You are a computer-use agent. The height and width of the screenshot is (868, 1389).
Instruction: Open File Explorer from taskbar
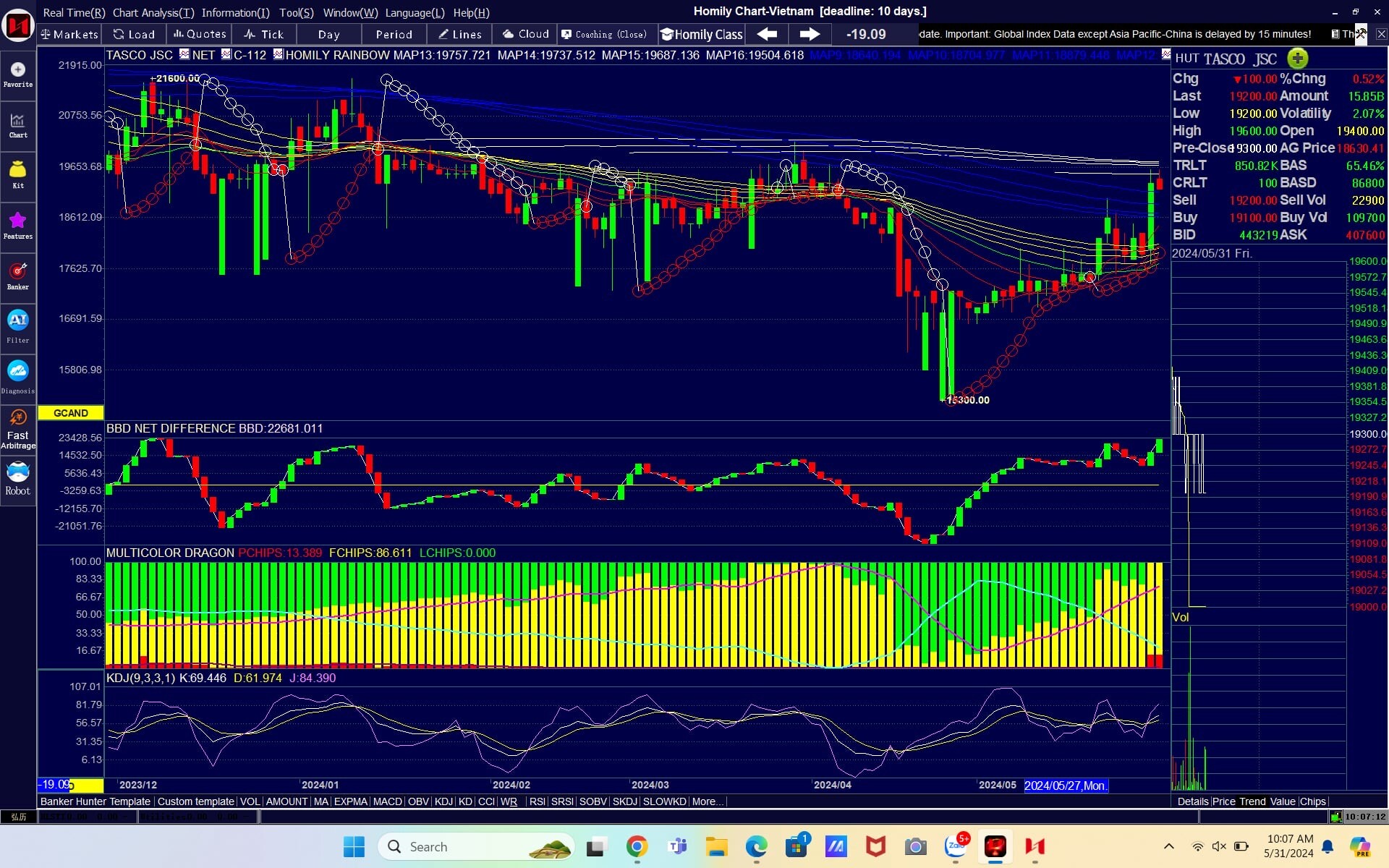tap(717, 846)
